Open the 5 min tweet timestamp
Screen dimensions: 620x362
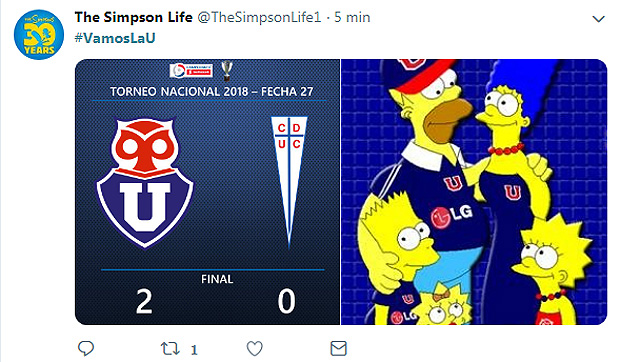tap(352, 17)
